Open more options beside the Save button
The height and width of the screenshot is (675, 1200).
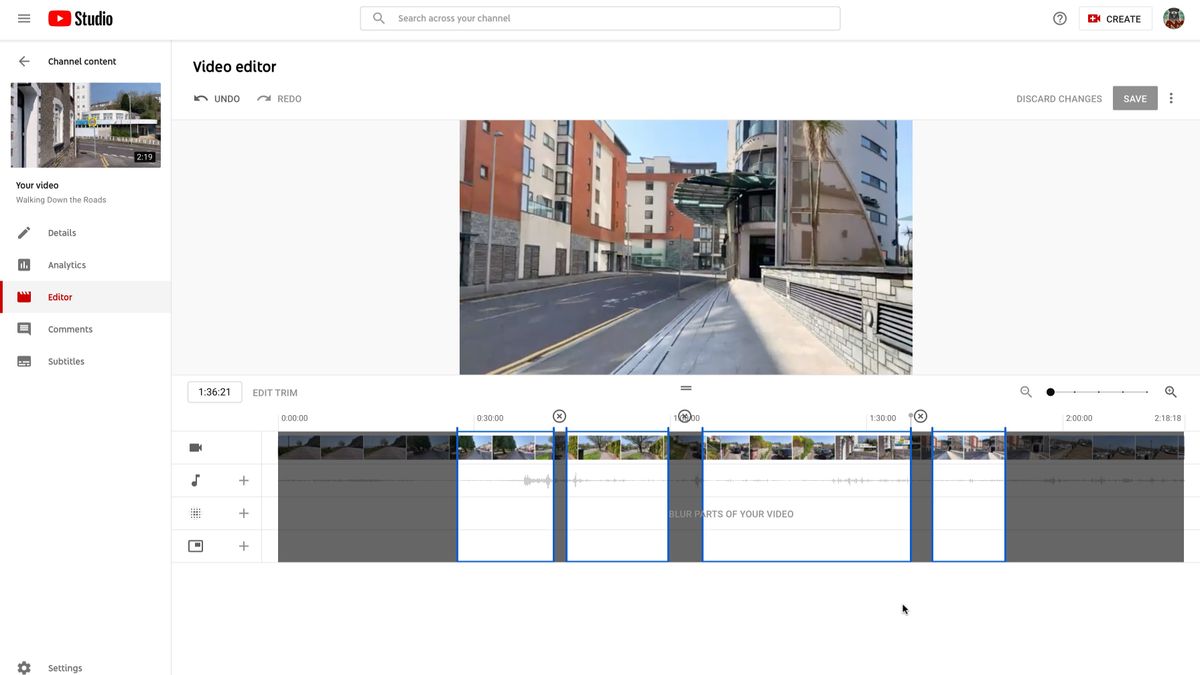(x=1171, y=98)
